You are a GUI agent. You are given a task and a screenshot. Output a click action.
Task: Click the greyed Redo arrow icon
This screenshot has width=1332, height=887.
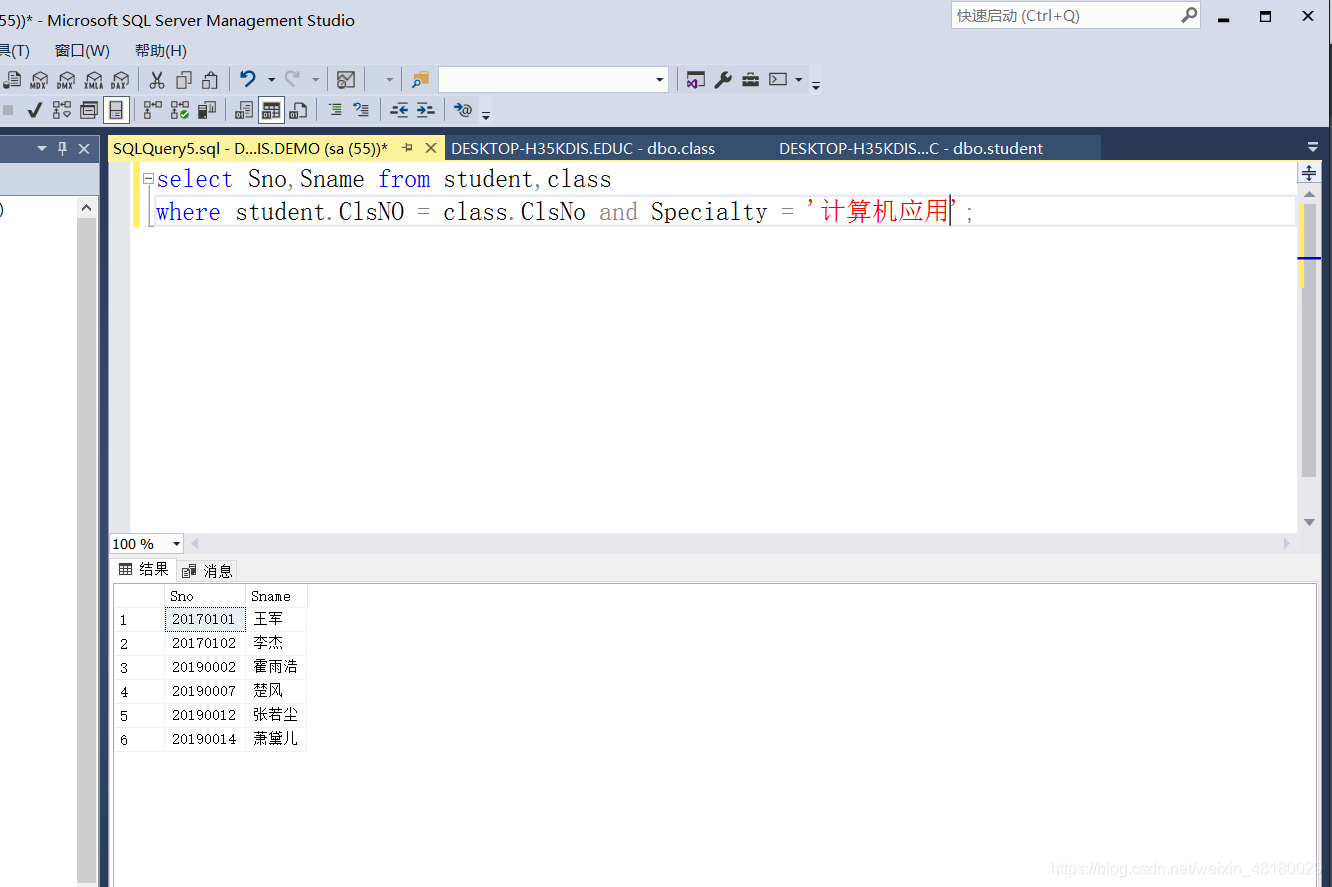click(x=292, y=79)
